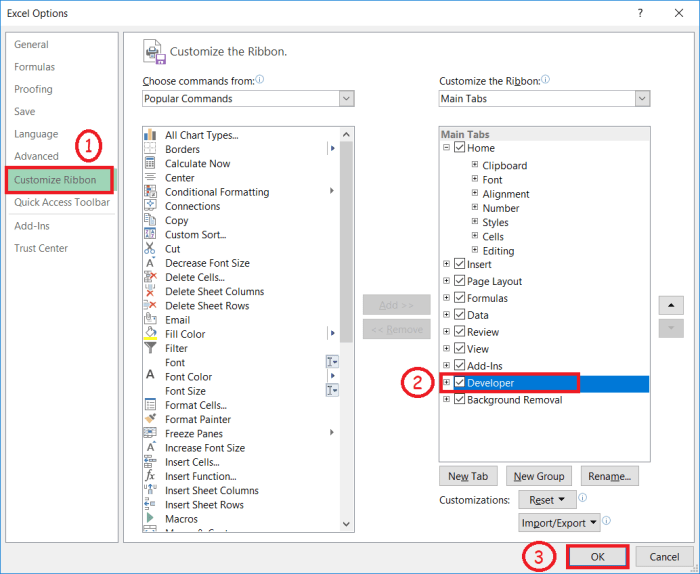The height and width of the screenshot is (574, 700).
Task: Click the All Chart Types icon
Action: [x=150, y=135]
